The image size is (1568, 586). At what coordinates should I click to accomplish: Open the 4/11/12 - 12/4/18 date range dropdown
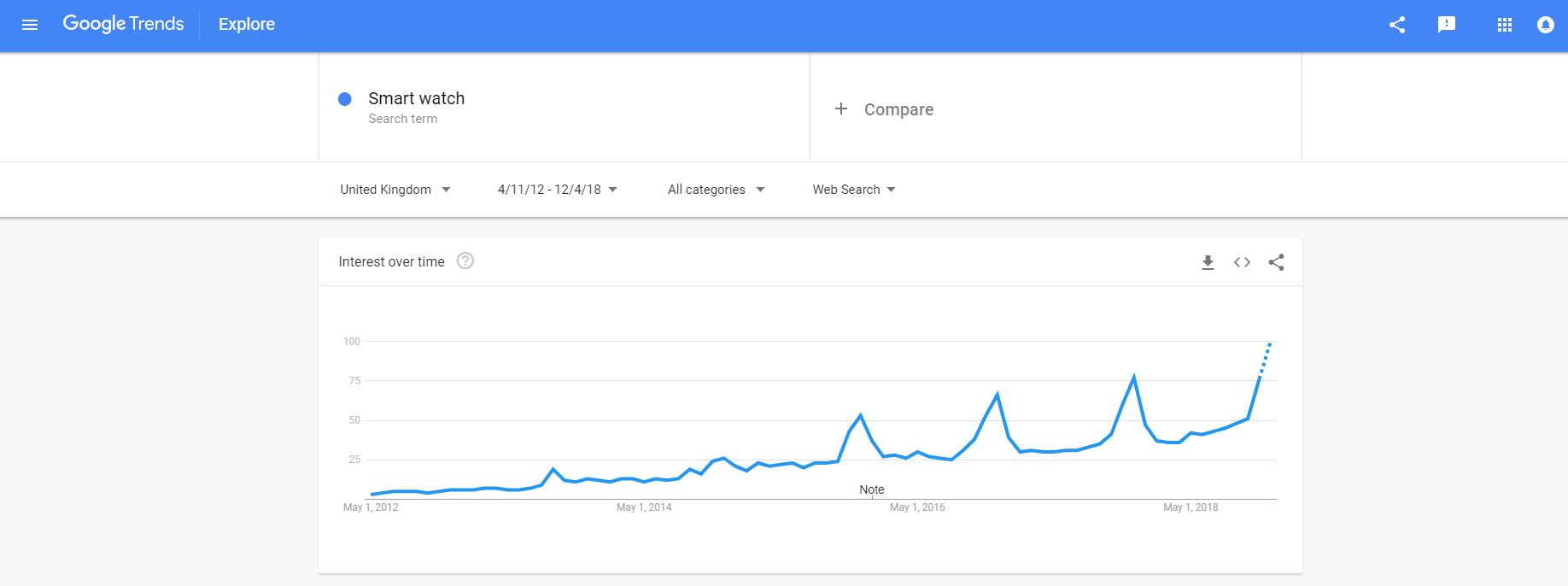pyautogui.click(x=557, y=190)
